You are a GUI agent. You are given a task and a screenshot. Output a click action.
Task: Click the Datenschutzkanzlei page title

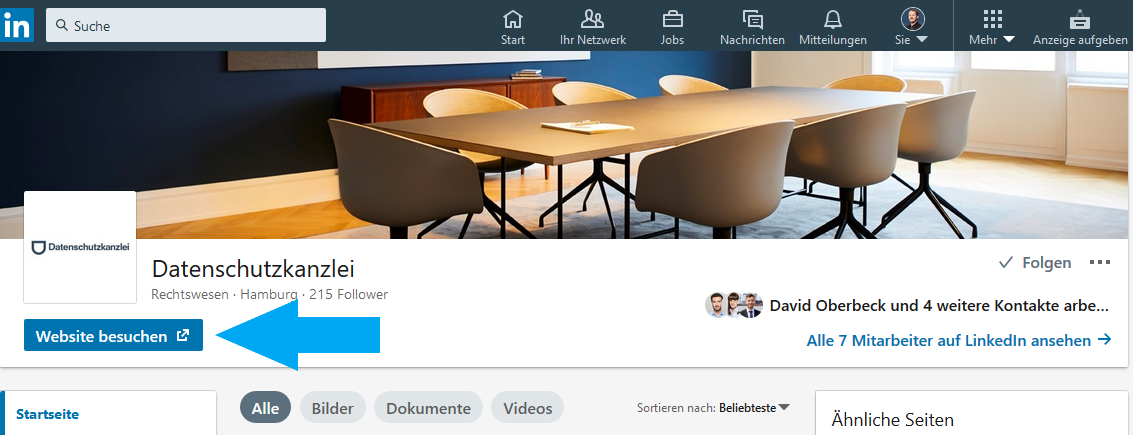pos(253,270)
